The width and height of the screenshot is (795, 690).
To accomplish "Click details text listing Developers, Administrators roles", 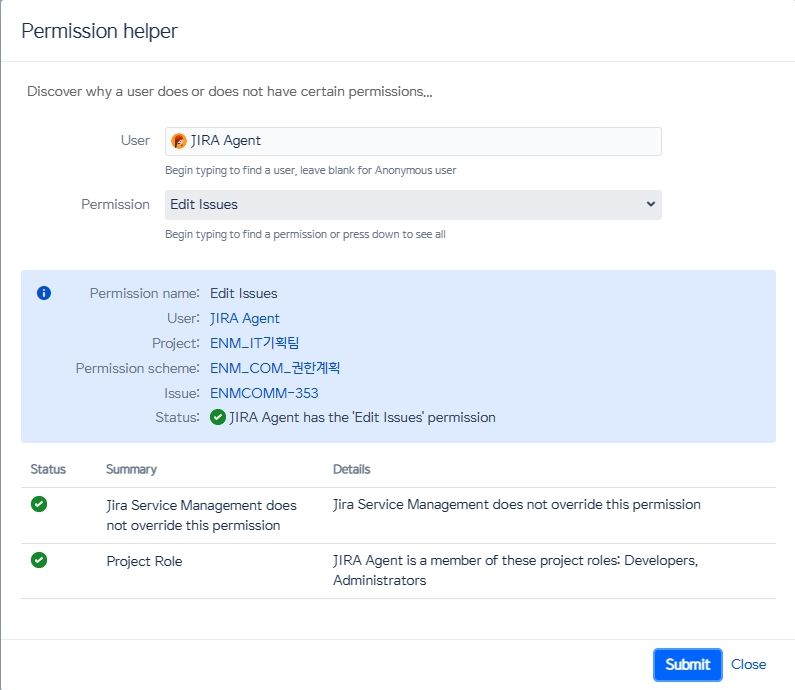I will coord(515,570).
